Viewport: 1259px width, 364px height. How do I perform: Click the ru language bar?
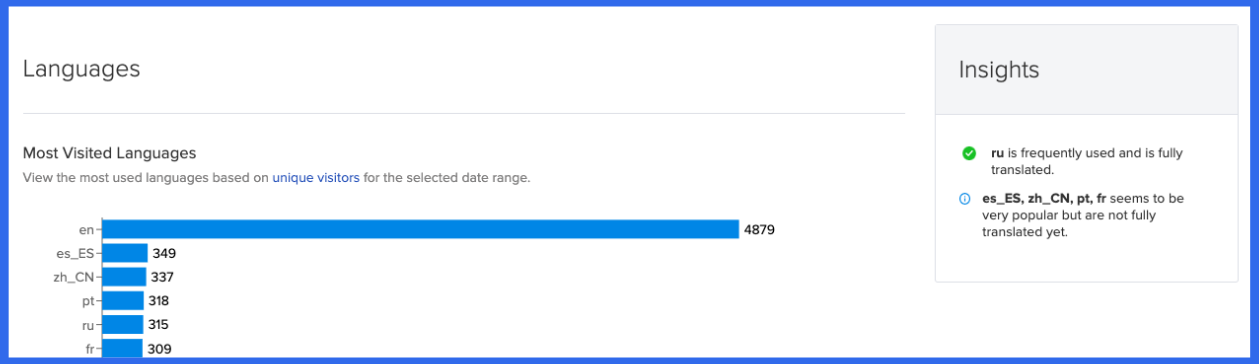click(x=123, y=325)
